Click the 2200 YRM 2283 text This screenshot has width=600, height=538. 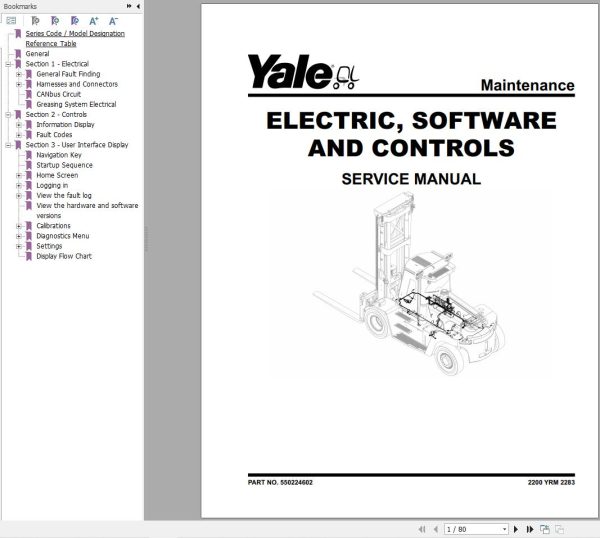[551, 483]
